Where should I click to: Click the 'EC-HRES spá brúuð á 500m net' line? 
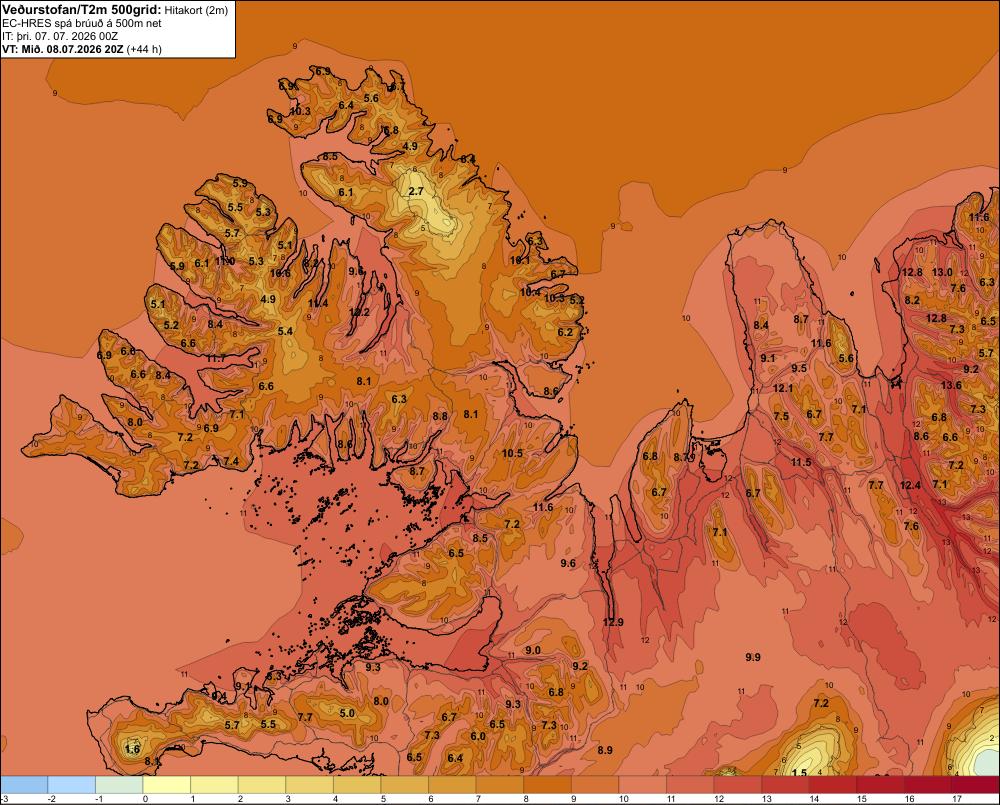(x=82, y=24)
